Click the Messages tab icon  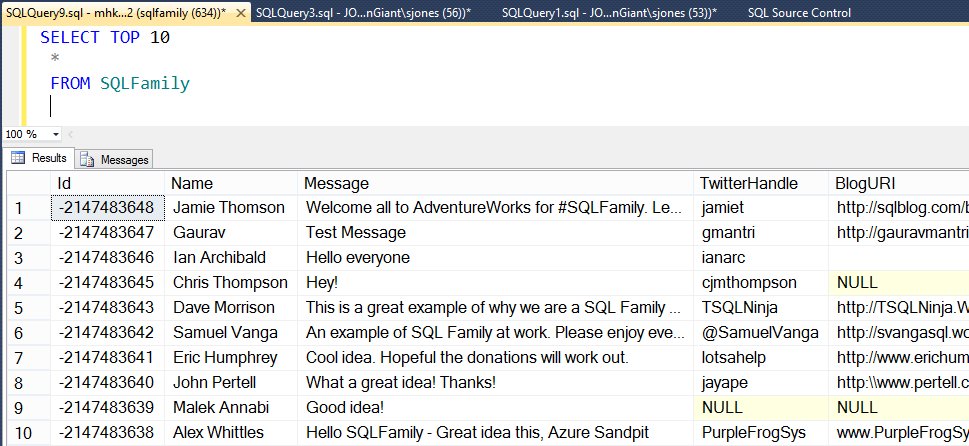point(87,159)
